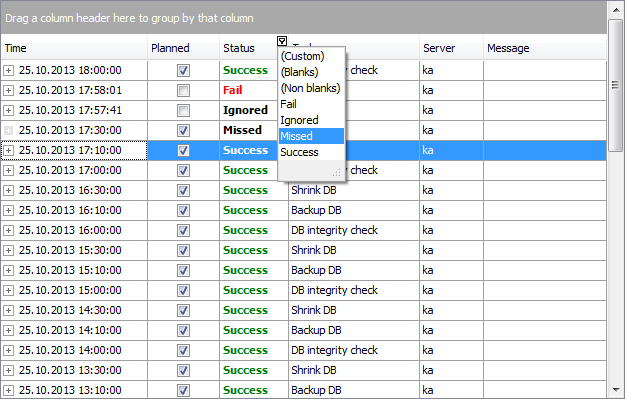
Task: Toggle Planned checkbox for 15:30:00 row
Action: 183,250
